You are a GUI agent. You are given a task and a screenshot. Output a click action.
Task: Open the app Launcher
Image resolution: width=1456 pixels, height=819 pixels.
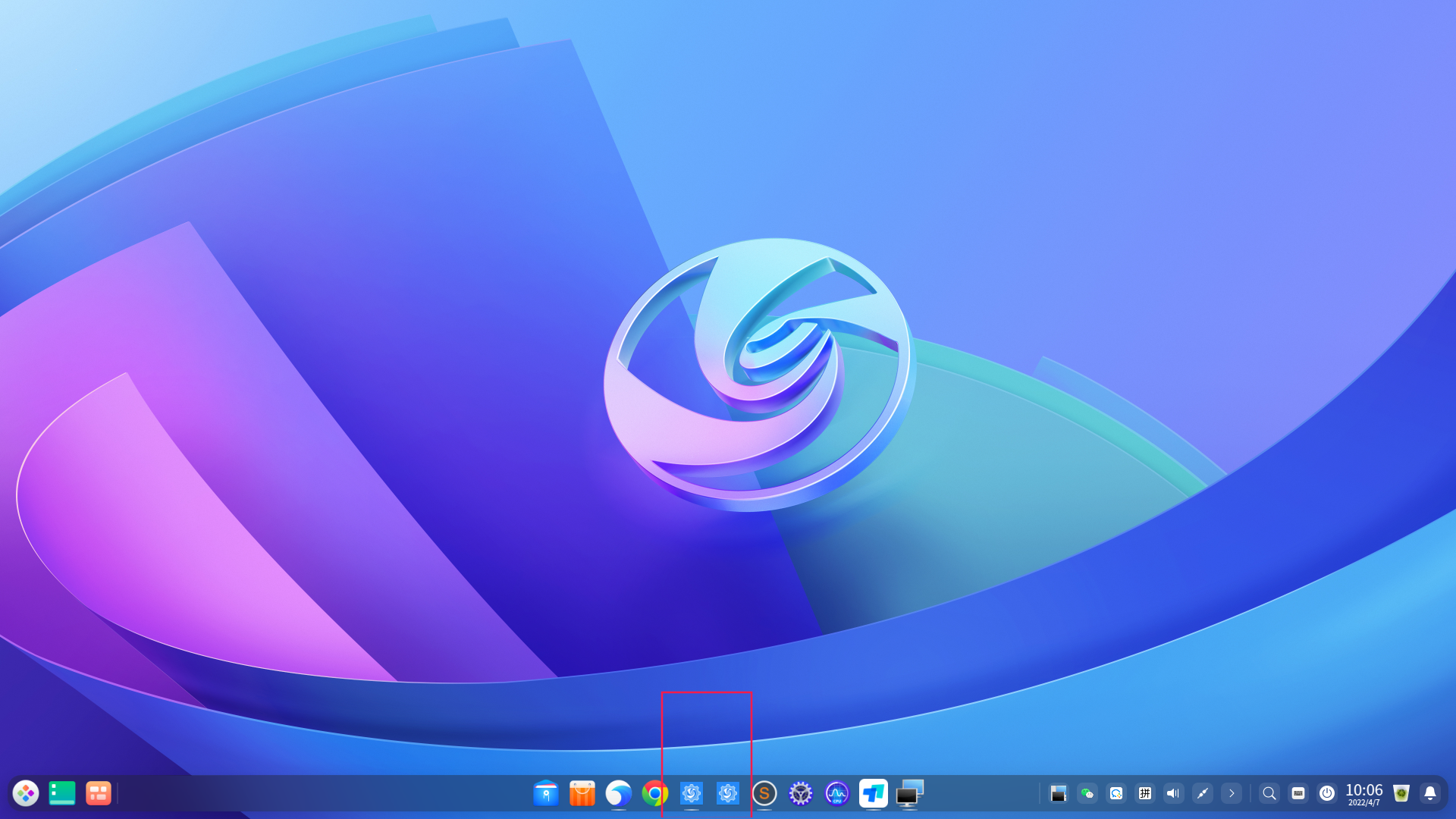27,794
